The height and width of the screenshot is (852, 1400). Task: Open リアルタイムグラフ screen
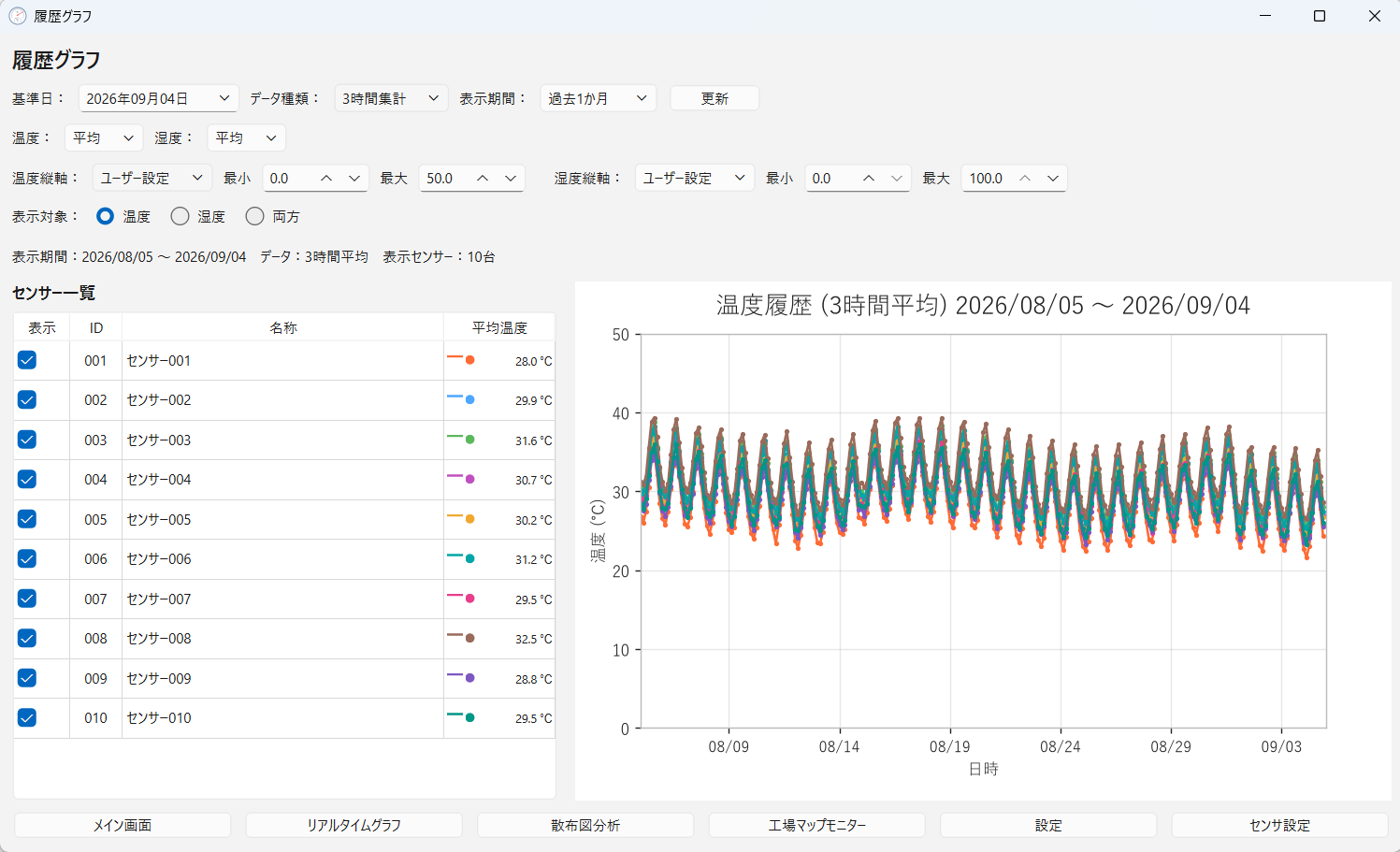[x=354, y=825]
